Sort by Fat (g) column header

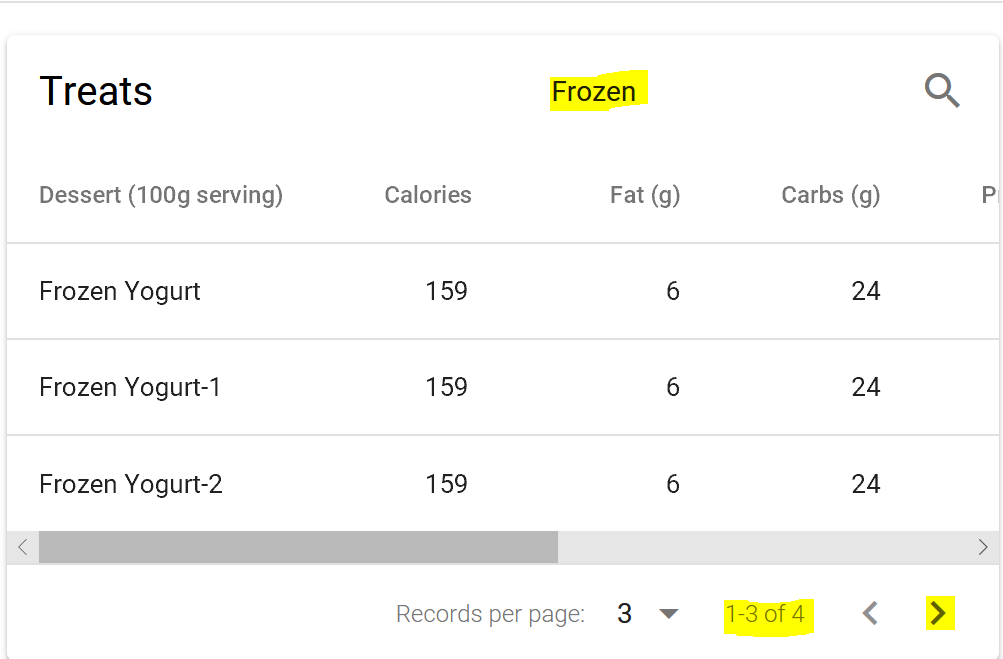(645, 195)
